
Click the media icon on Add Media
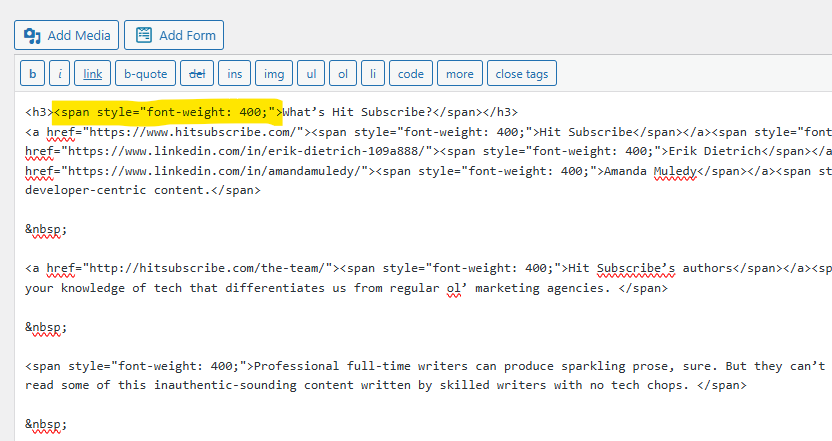[32, 36]
